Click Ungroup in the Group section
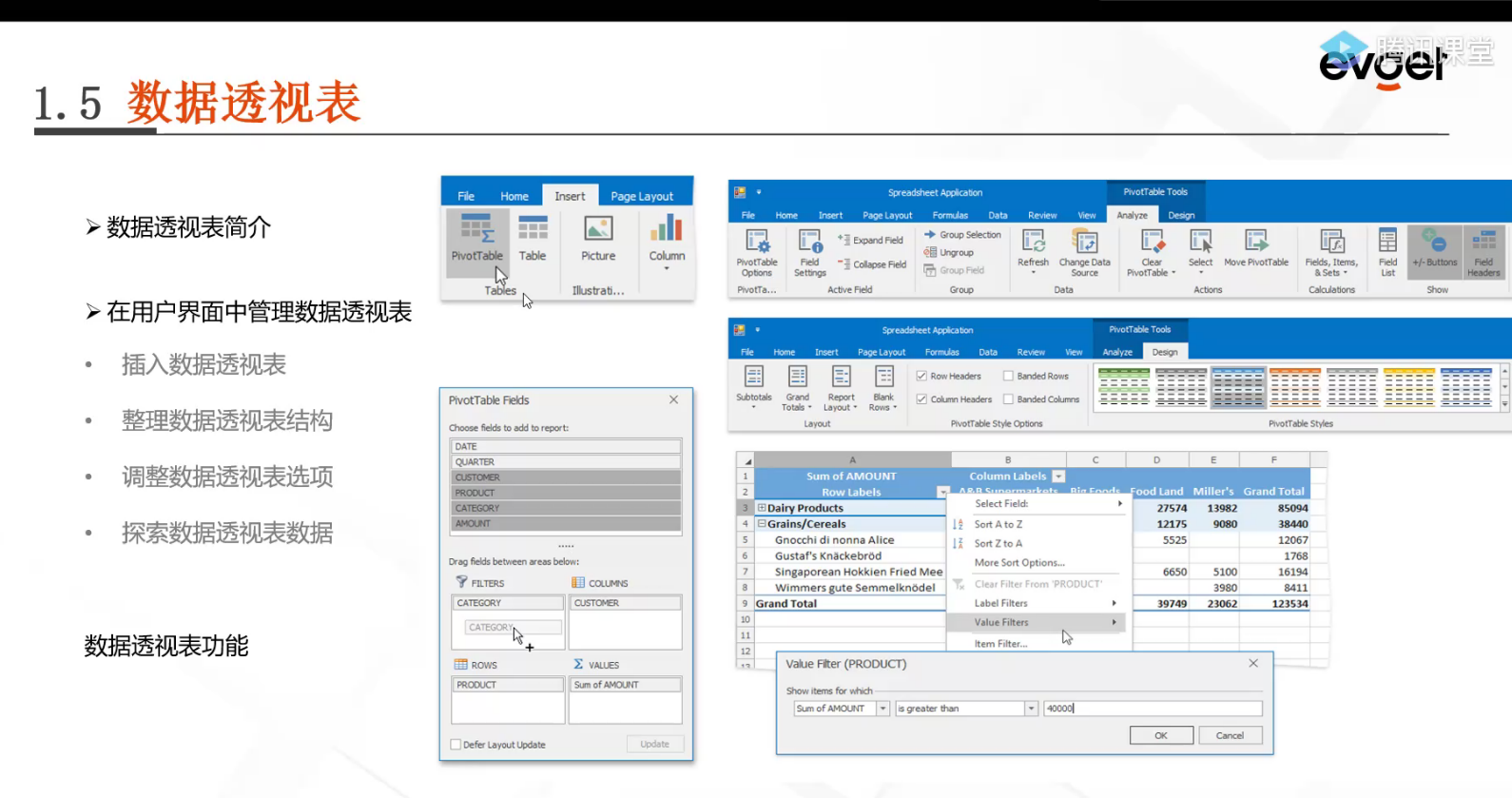The width and height of the screenshot is (1512, 798). 949,252
